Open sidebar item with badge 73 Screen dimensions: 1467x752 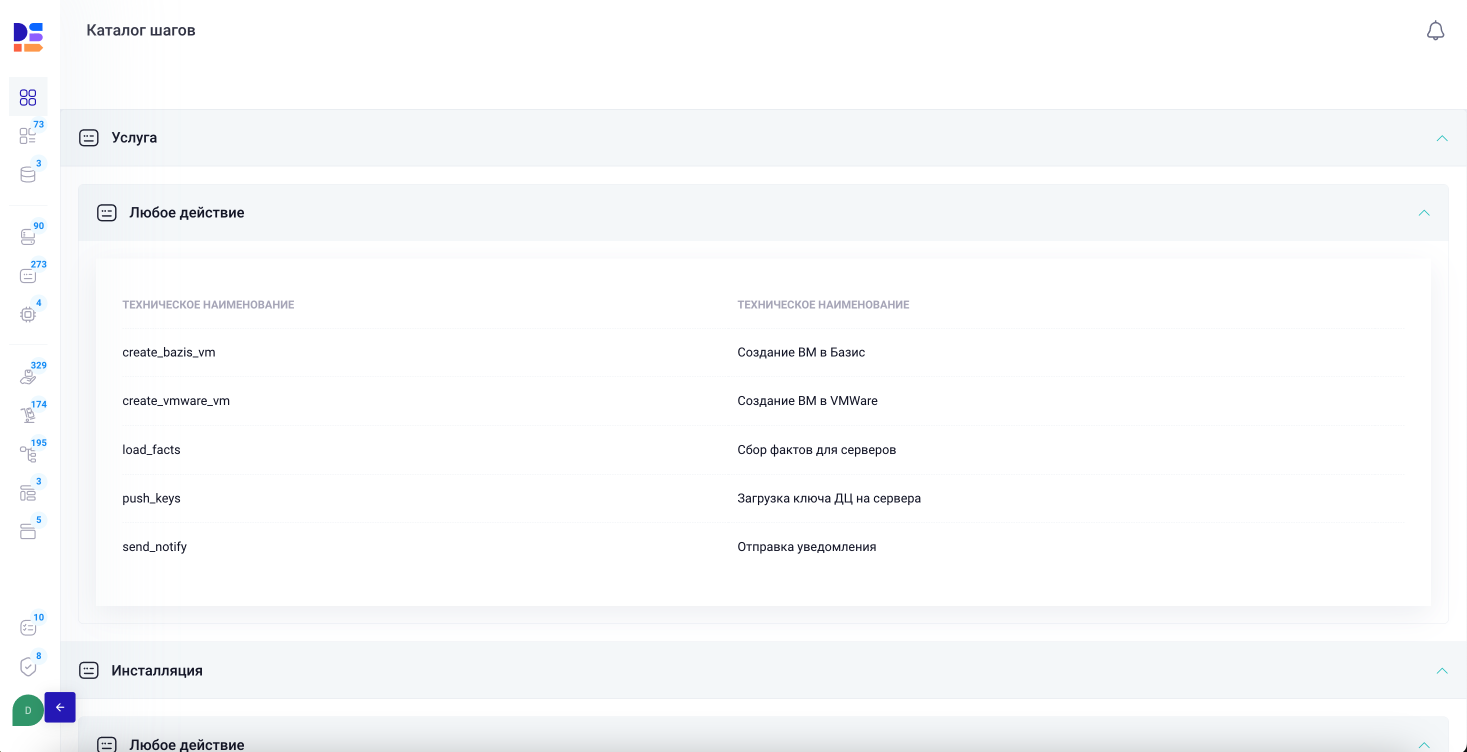[x=28, y=136]
